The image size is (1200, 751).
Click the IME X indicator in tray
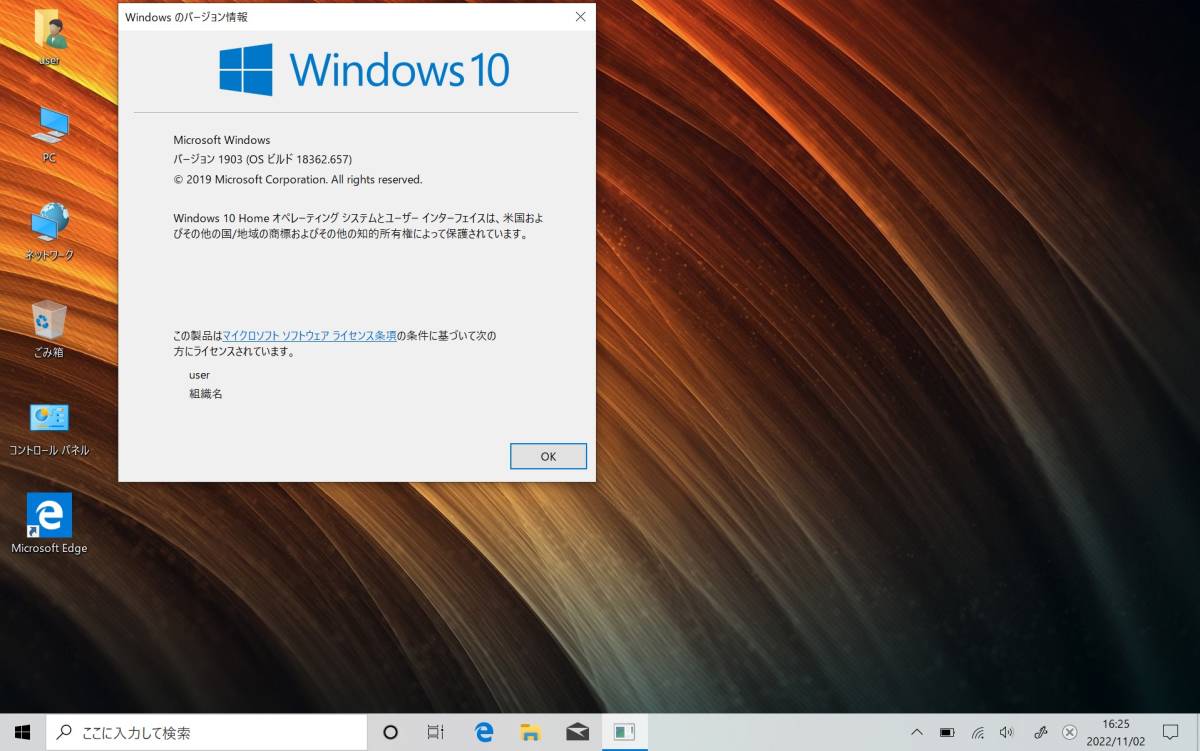click(1069, 732)
